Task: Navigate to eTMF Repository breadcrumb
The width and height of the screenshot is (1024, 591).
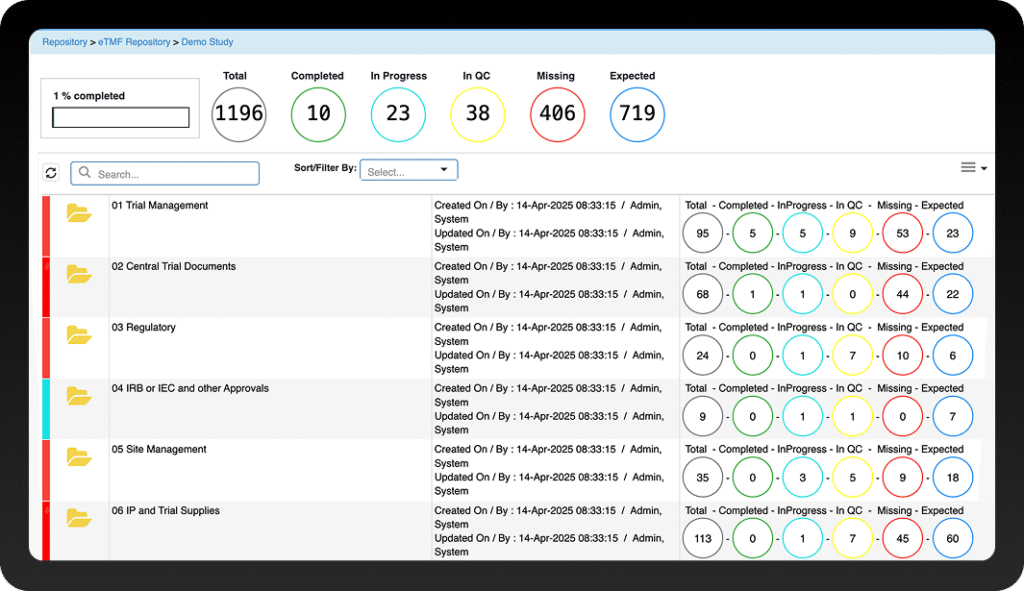Action: 134,42
